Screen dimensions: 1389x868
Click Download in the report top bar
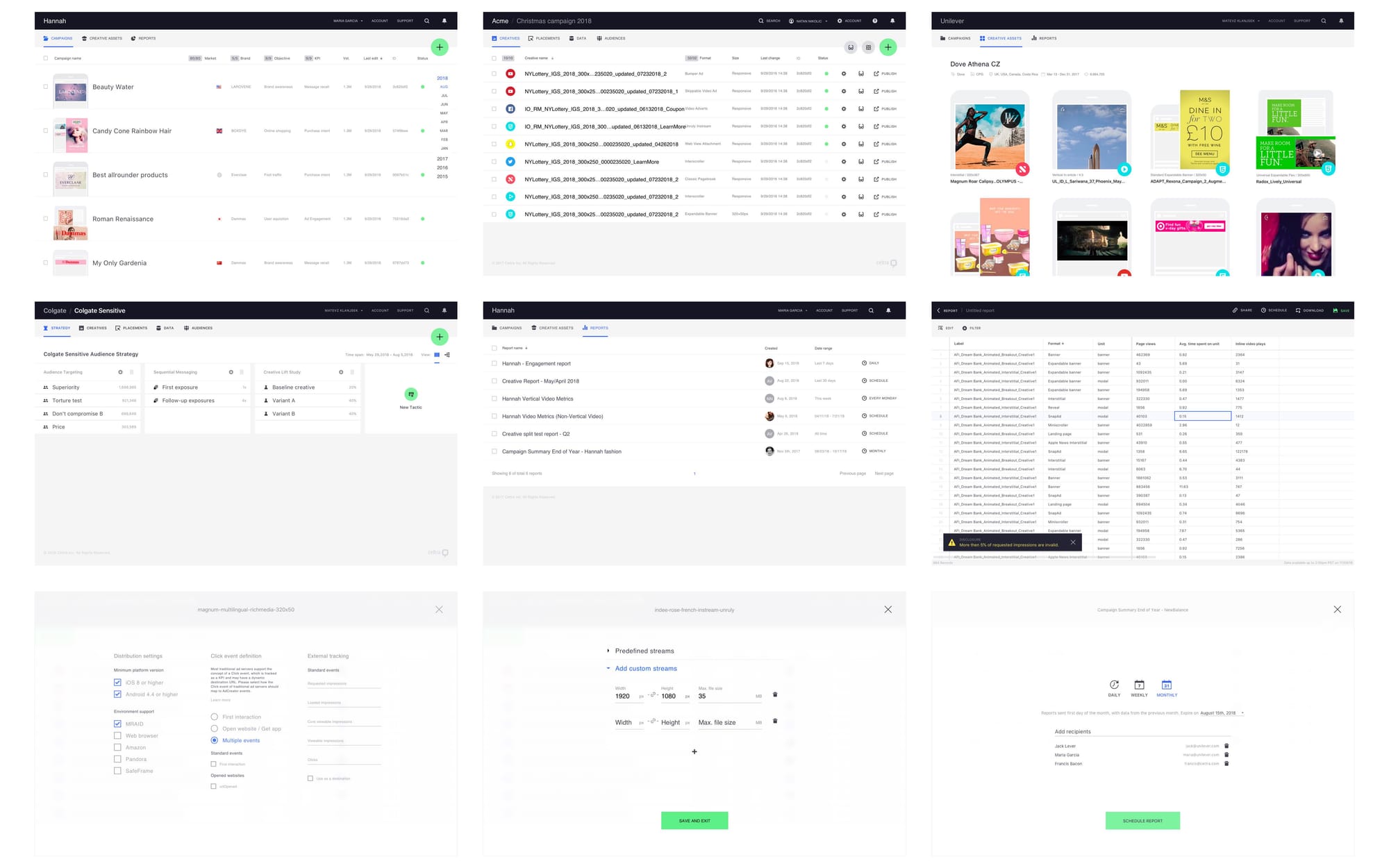tap(1309, 310)
